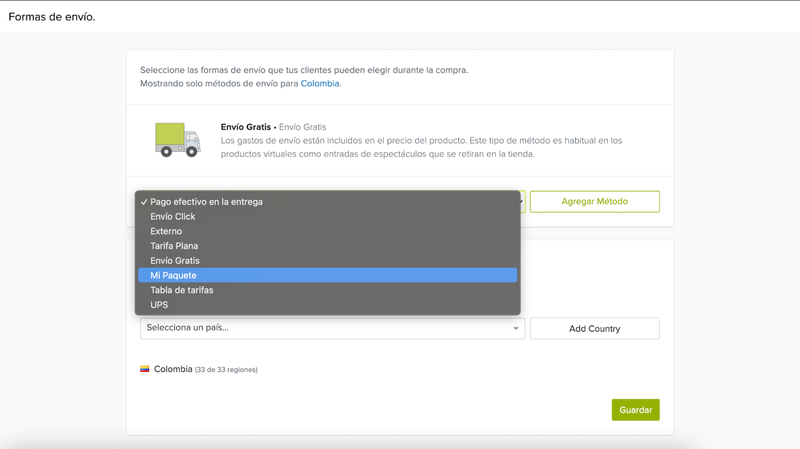Click the 'Colombia' country name beside flag
The height and width of the screenshot is (449, 800).
tap(173, 369)
